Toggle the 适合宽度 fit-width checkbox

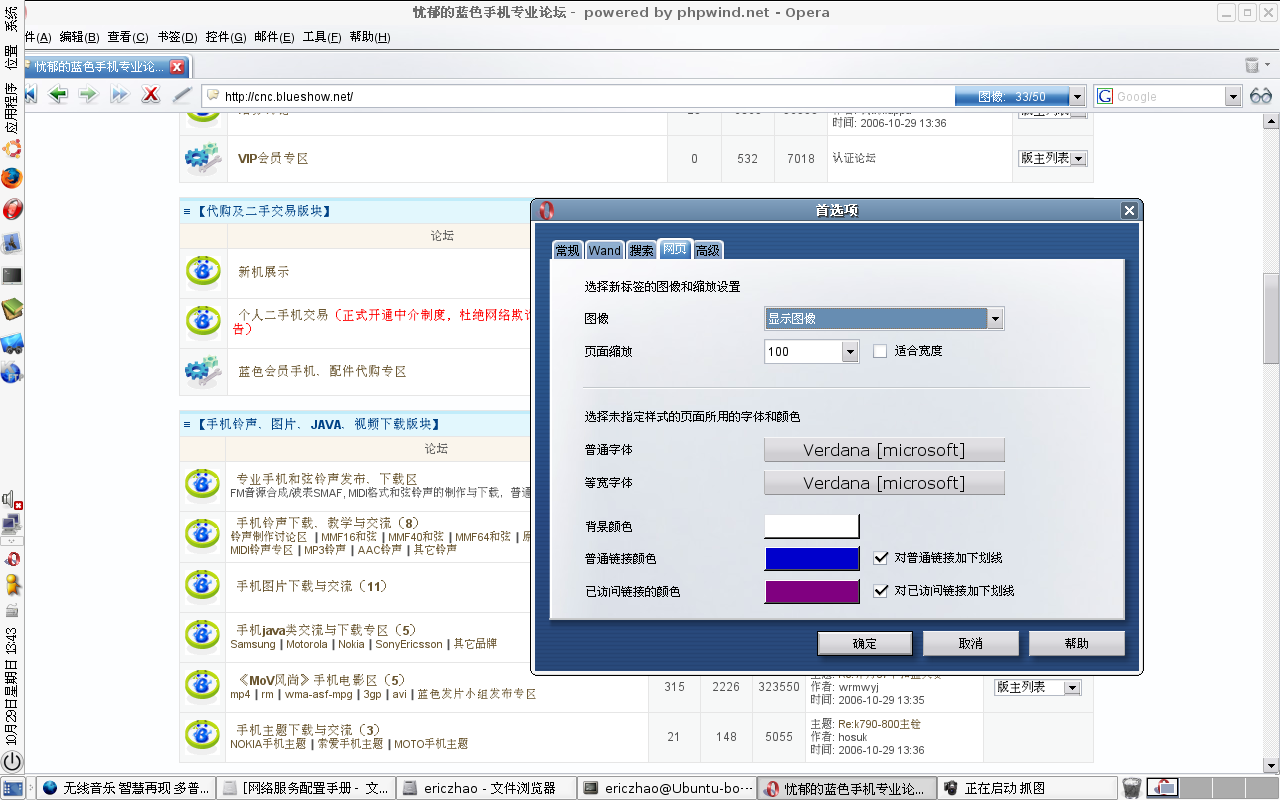(880, 351)
